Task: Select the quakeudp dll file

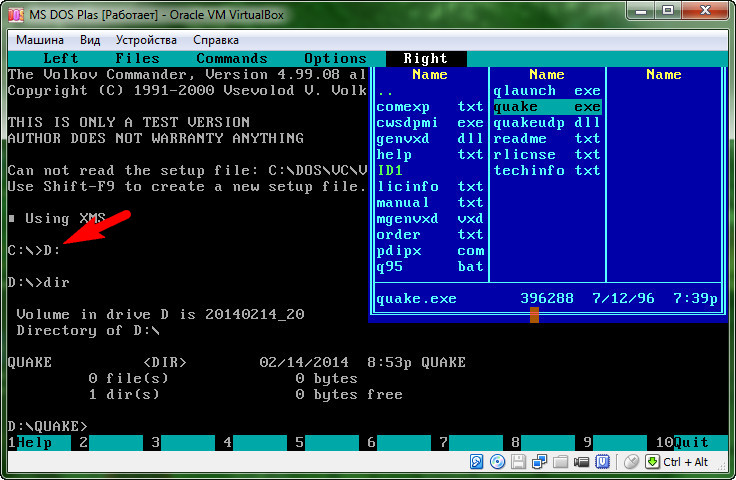Action: (x=547, y=123)
